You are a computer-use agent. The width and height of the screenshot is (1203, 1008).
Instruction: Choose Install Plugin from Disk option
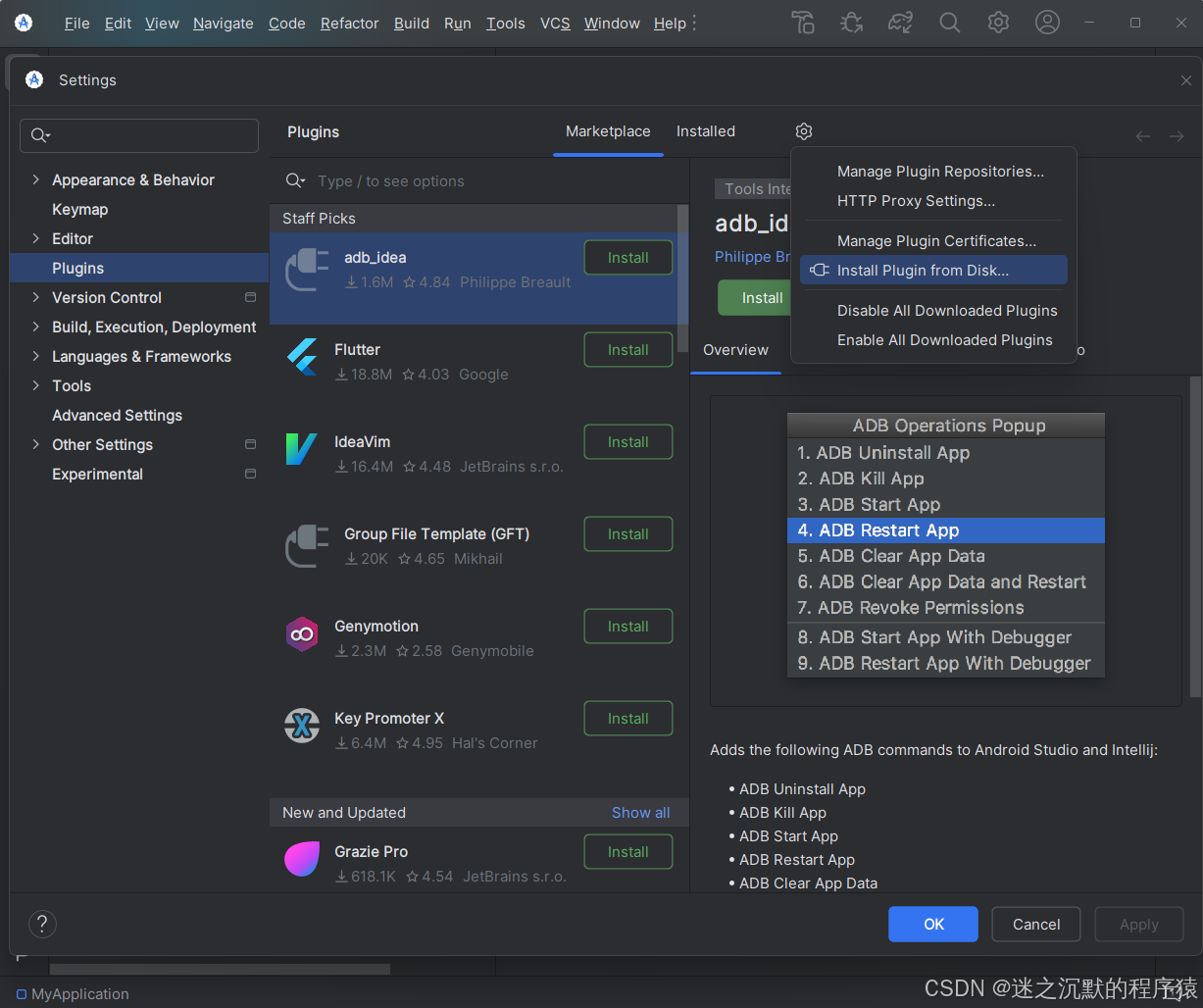coord(922,271)
